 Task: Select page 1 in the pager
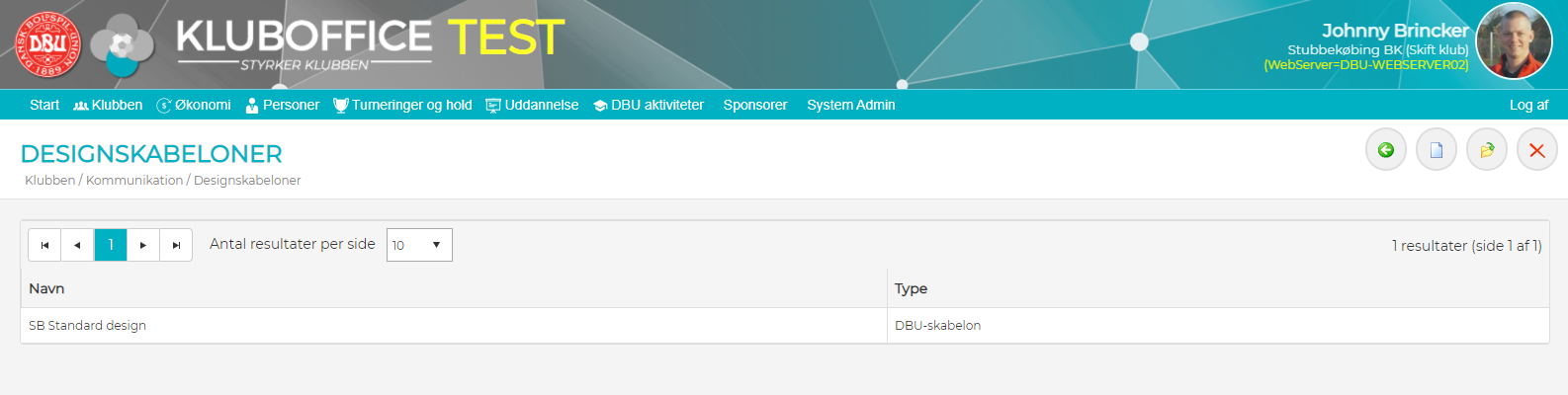point(111,245)
